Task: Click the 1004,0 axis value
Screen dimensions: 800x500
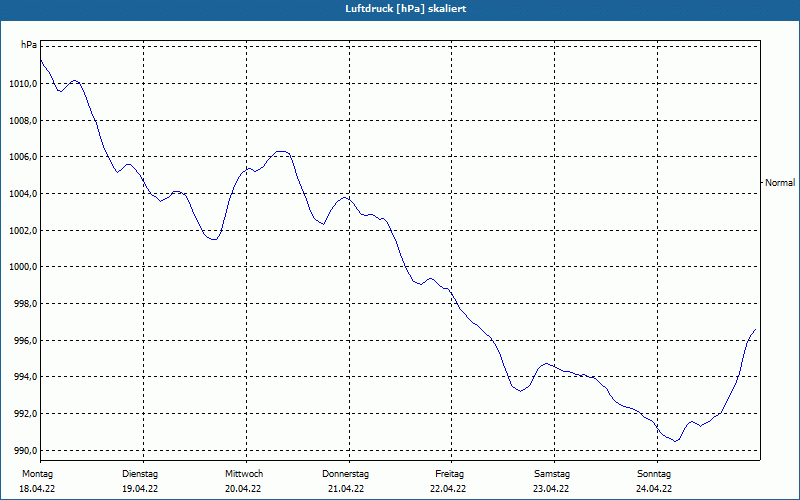Action: click(x=23, y=194)
